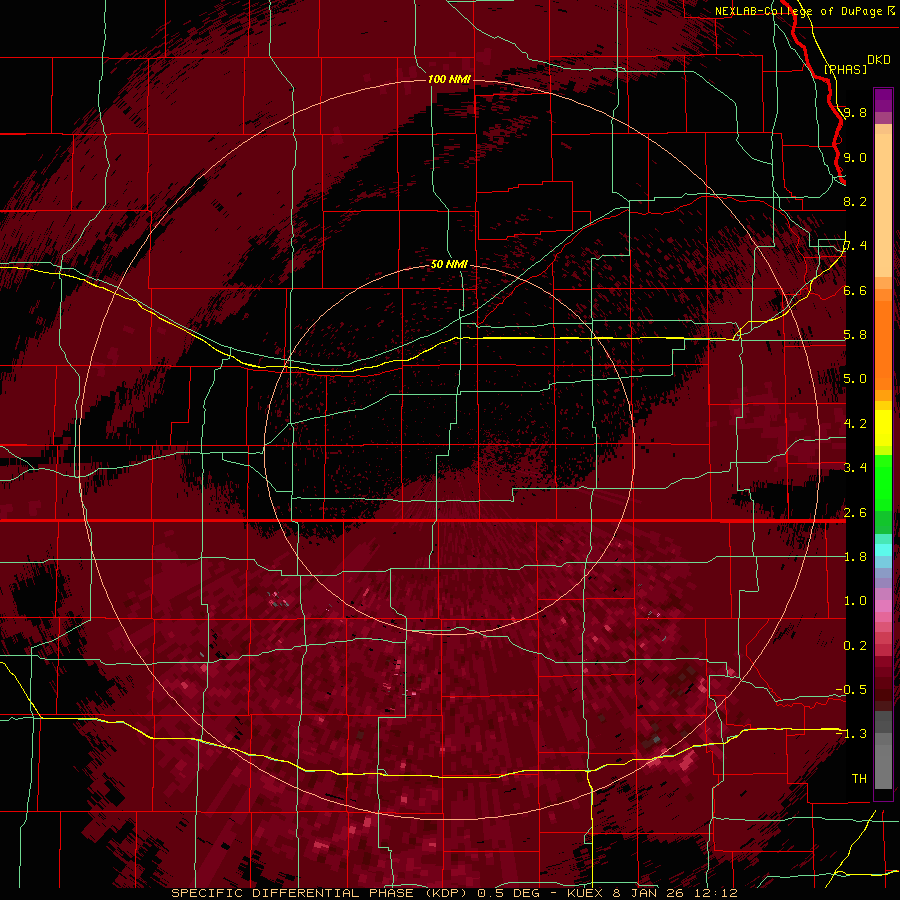Pick the cyan color bar segment near 1.8
This screenshot has width=900, height=900.
[x=883, y=550]
